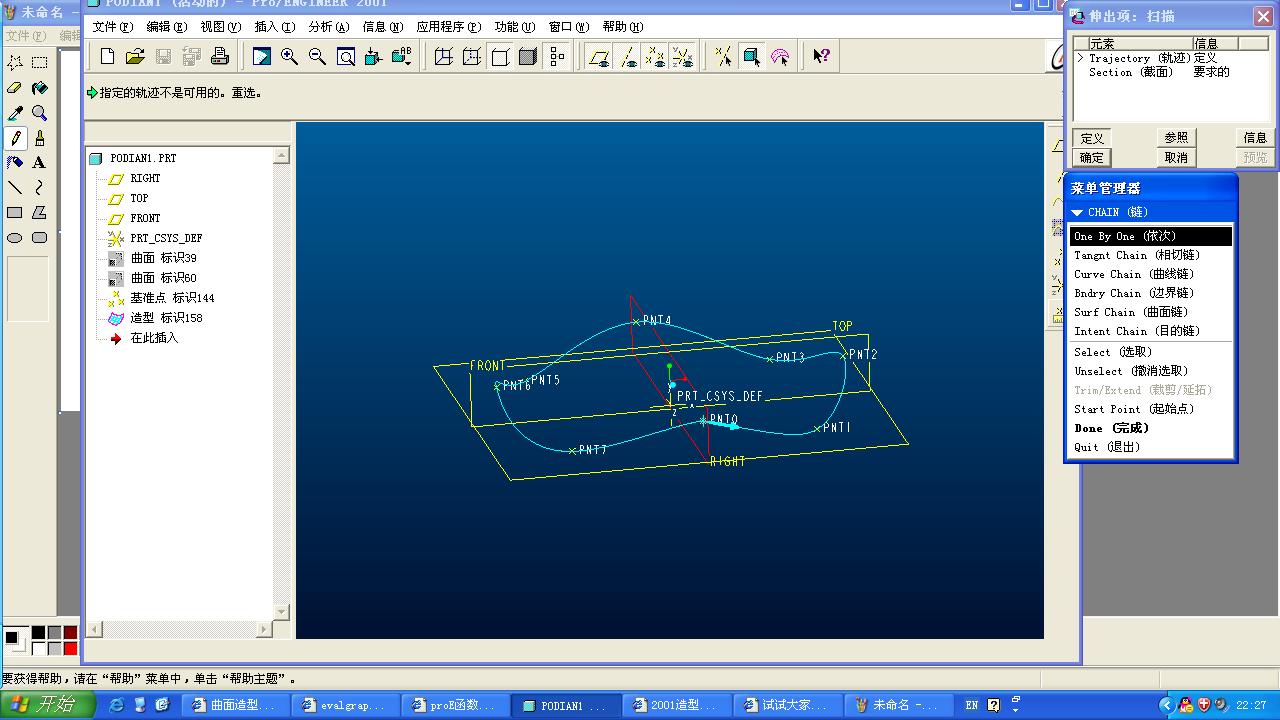Select the Eraser tool in Paint
The image size is (1280, 720).
[15, 88]
